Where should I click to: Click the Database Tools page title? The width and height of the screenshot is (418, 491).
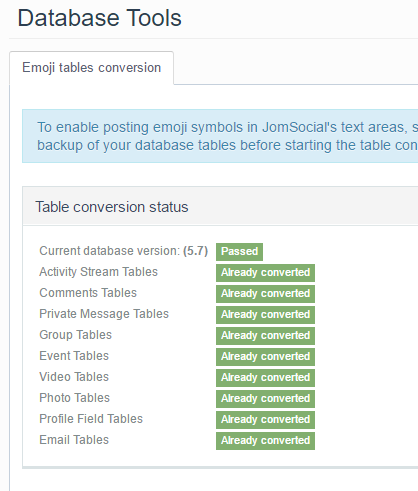click(x=99, y=18)
